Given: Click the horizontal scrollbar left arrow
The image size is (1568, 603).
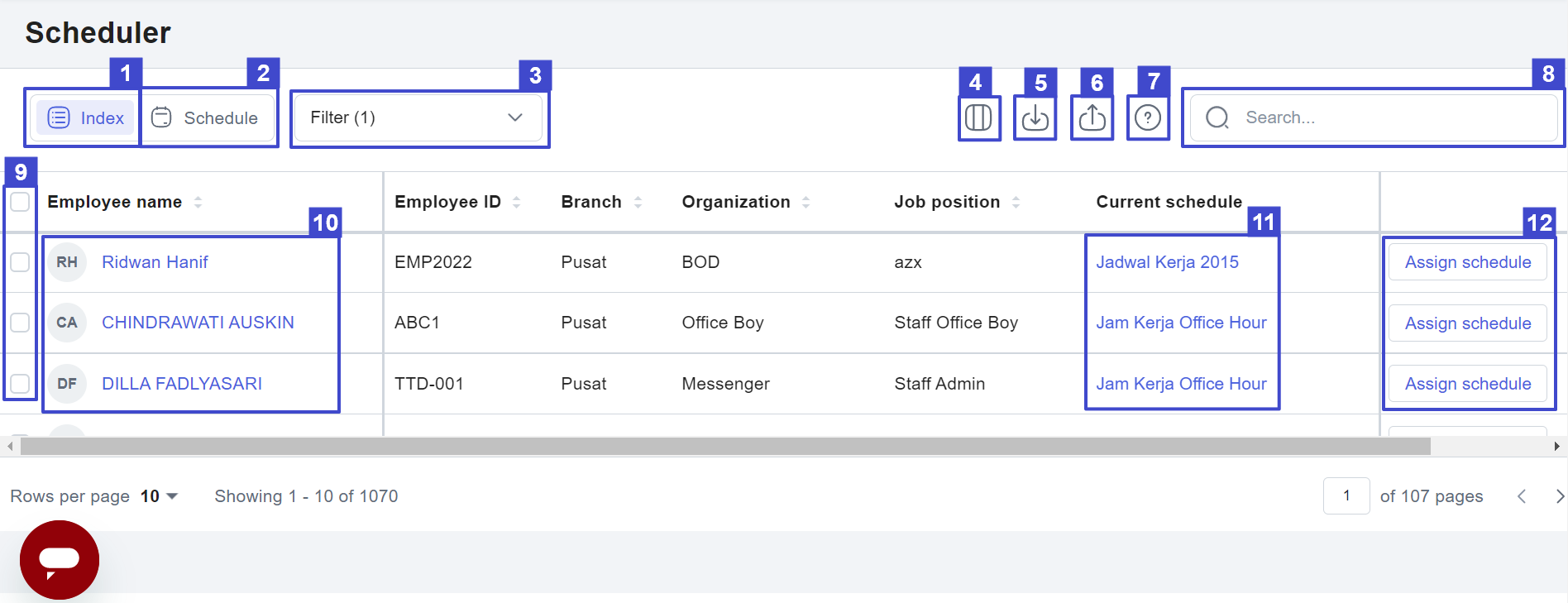Looking at the screenshot, I should 10,447.
